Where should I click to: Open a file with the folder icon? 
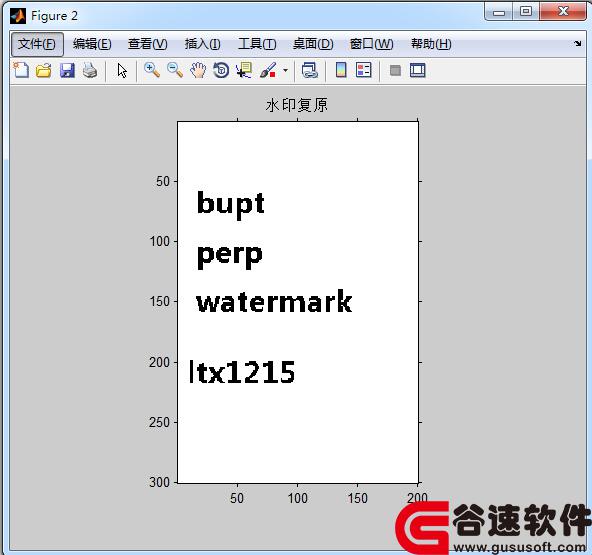(x=44, y=70)
